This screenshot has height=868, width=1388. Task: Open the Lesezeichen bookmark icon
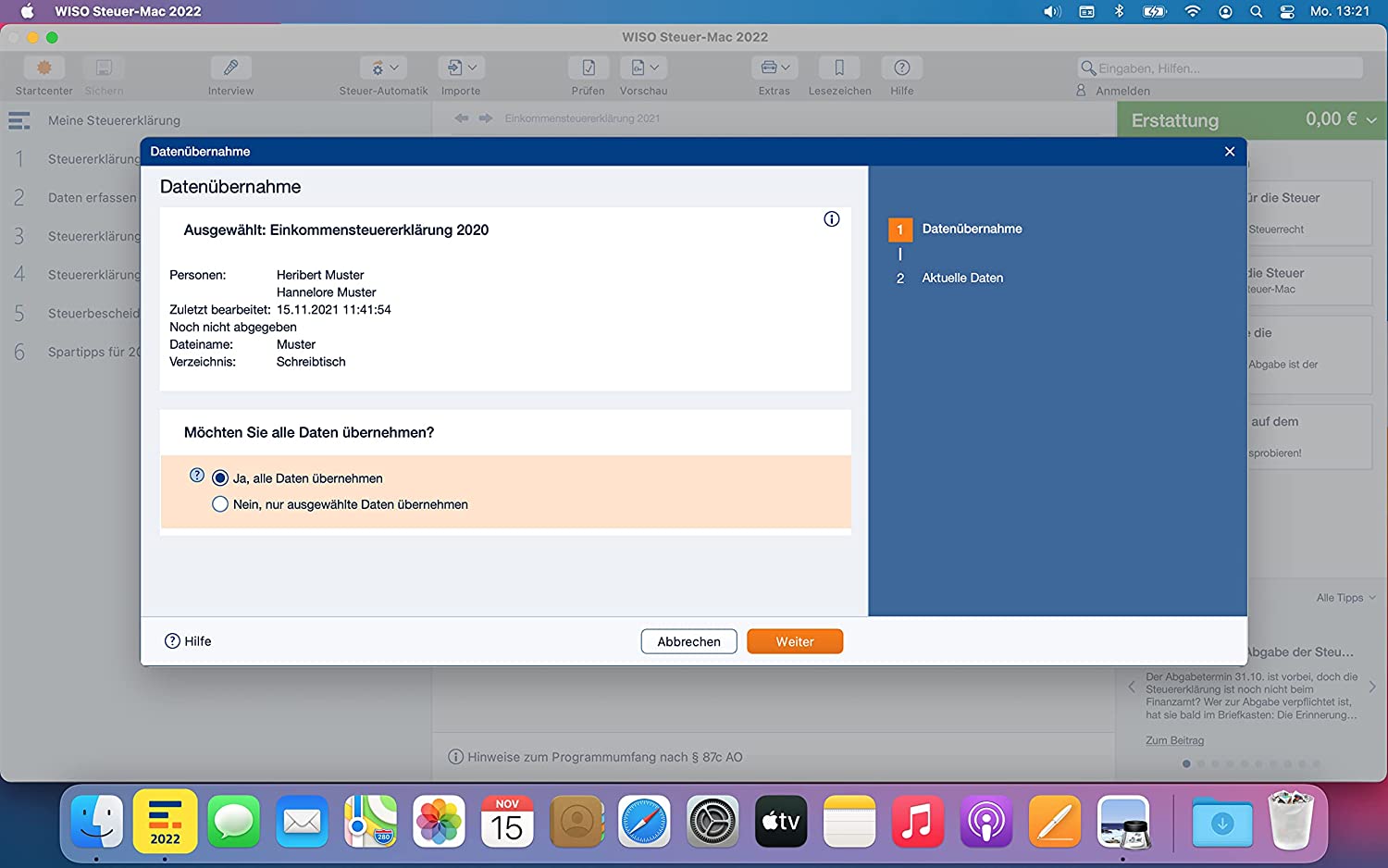[x=839, y=68]
